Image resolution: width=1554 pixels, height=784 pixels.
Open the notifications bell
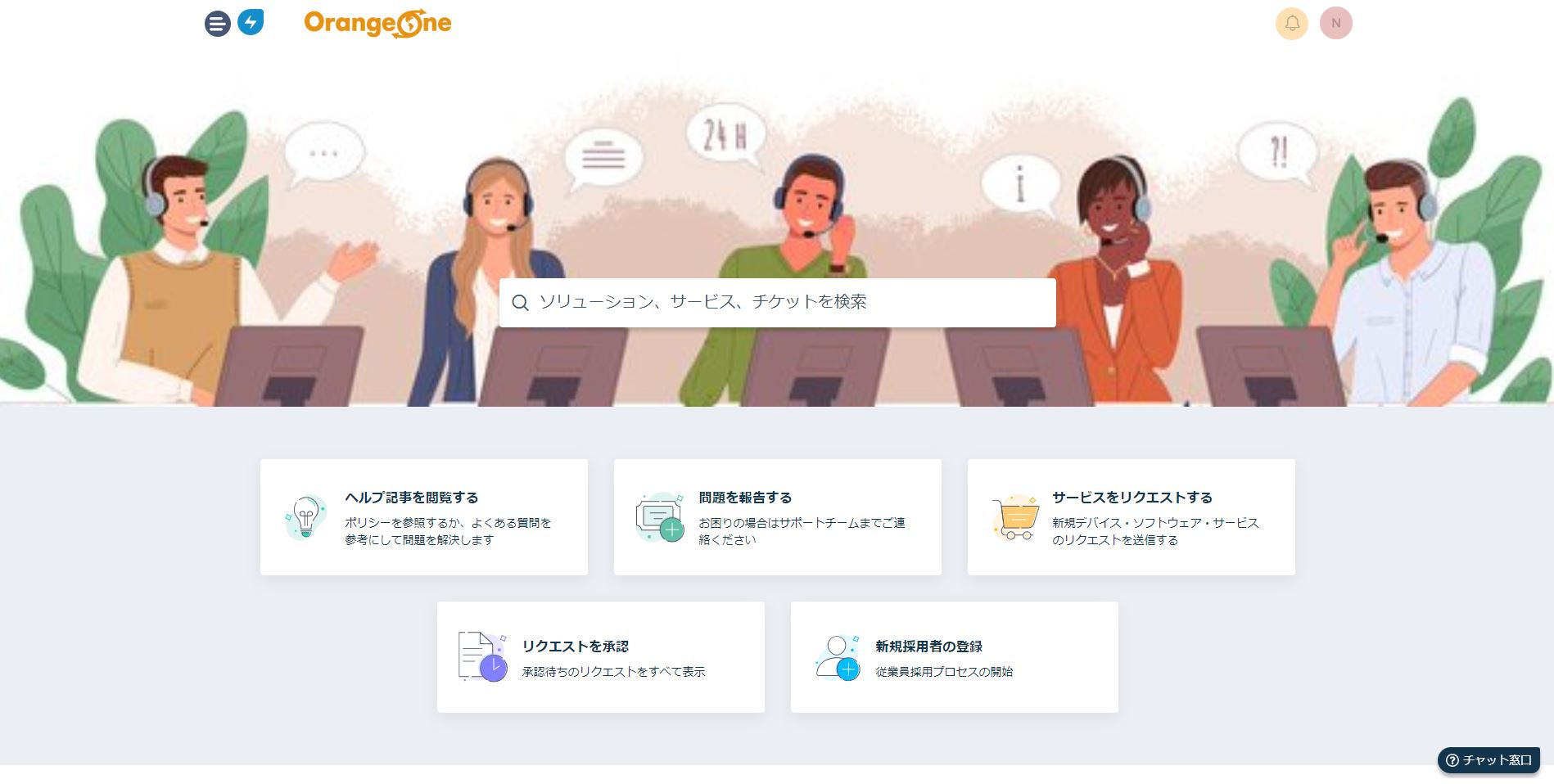[x=1292, y=23]
